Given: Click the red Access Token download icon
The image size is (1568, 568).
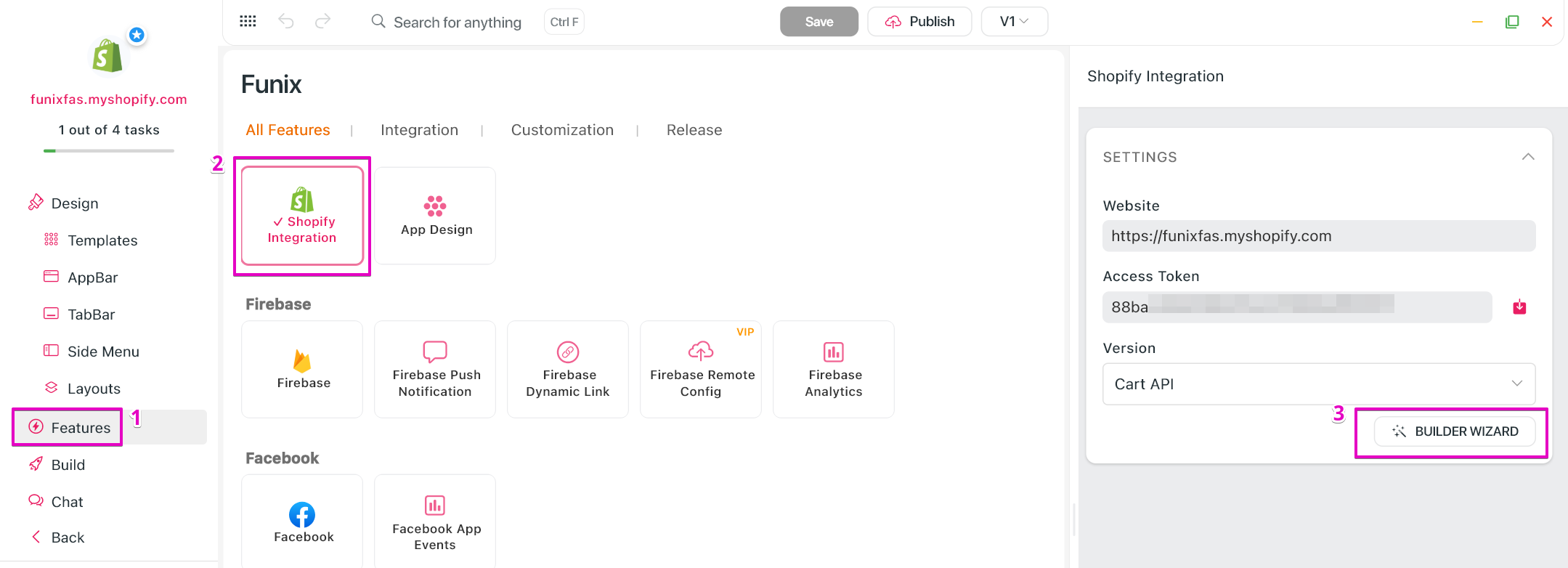Looking at the screenshot, I should coord(1519,307).
